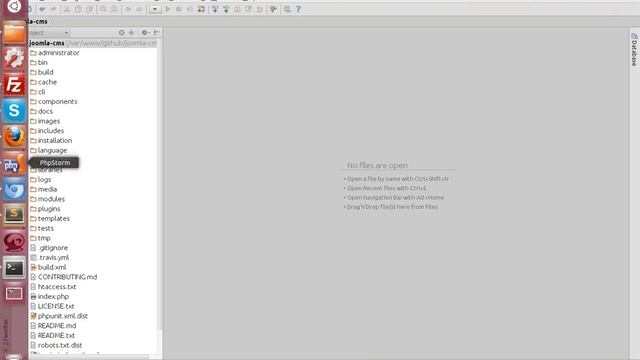Select the phpunit.xml.dist file

tap(59, 316)
